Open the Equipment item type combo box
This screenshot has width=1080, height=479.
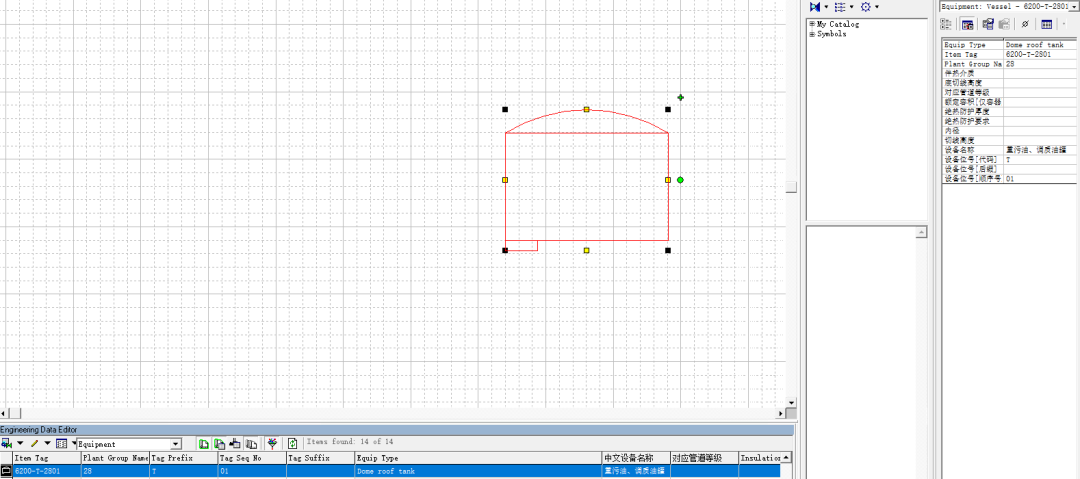tap(176, 444)
